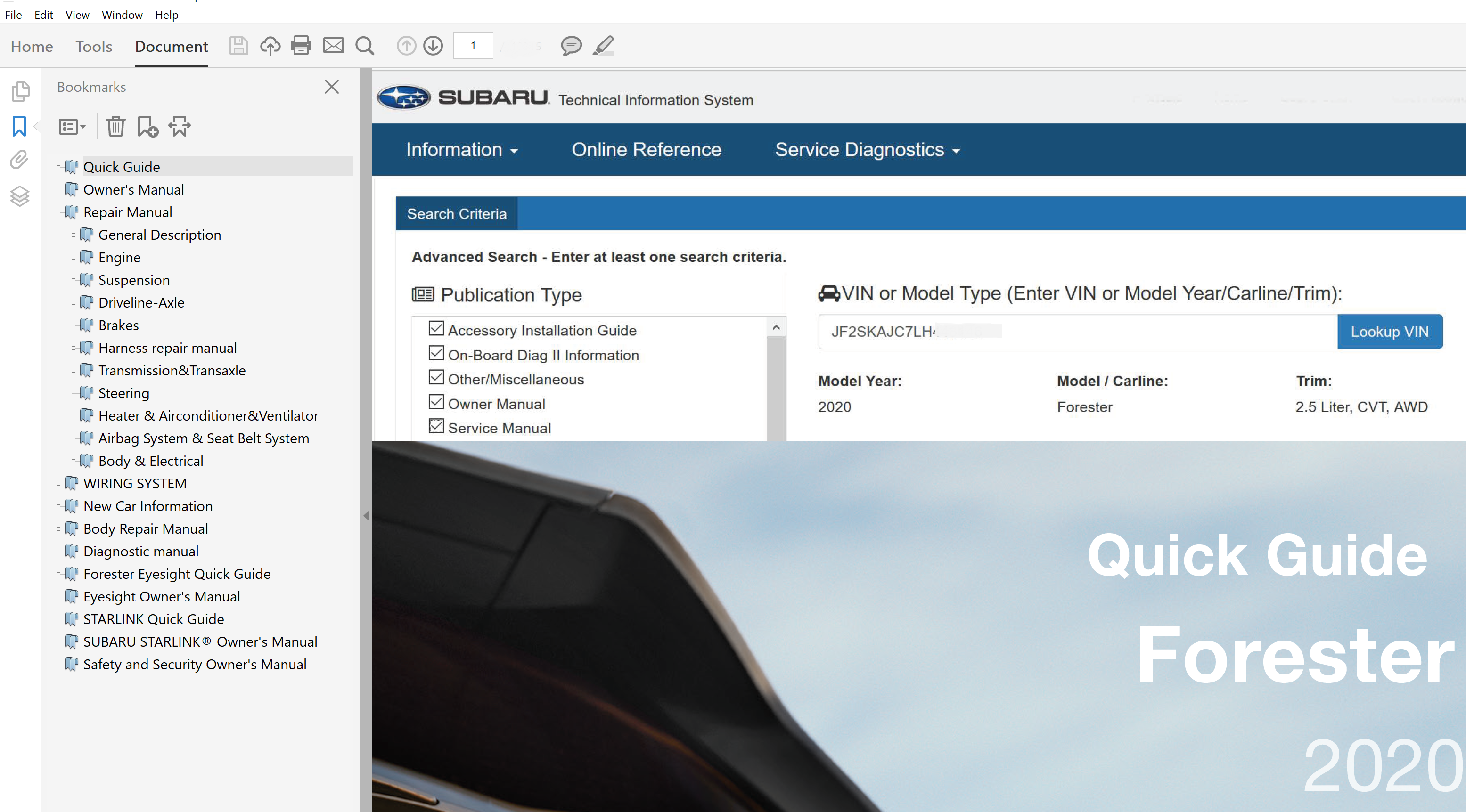This screenshot has width=1466, height=812.
Task: Open the Information dropdown menu
Action: [x=461, y=150]
